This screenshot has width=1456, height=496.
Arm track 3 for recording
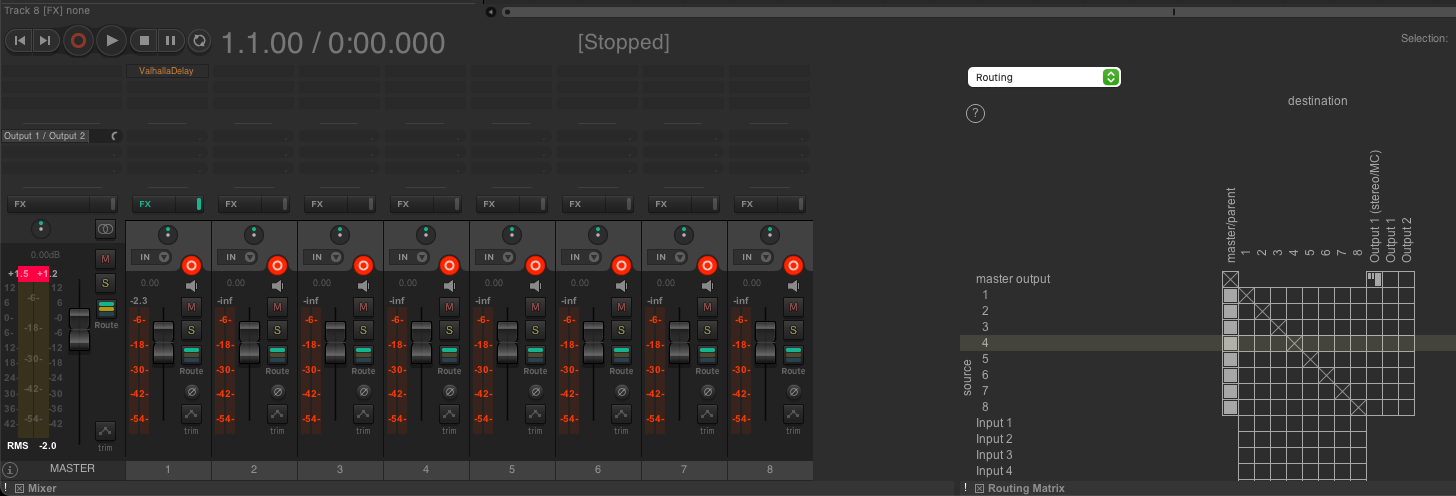click(x=363, y=266)
